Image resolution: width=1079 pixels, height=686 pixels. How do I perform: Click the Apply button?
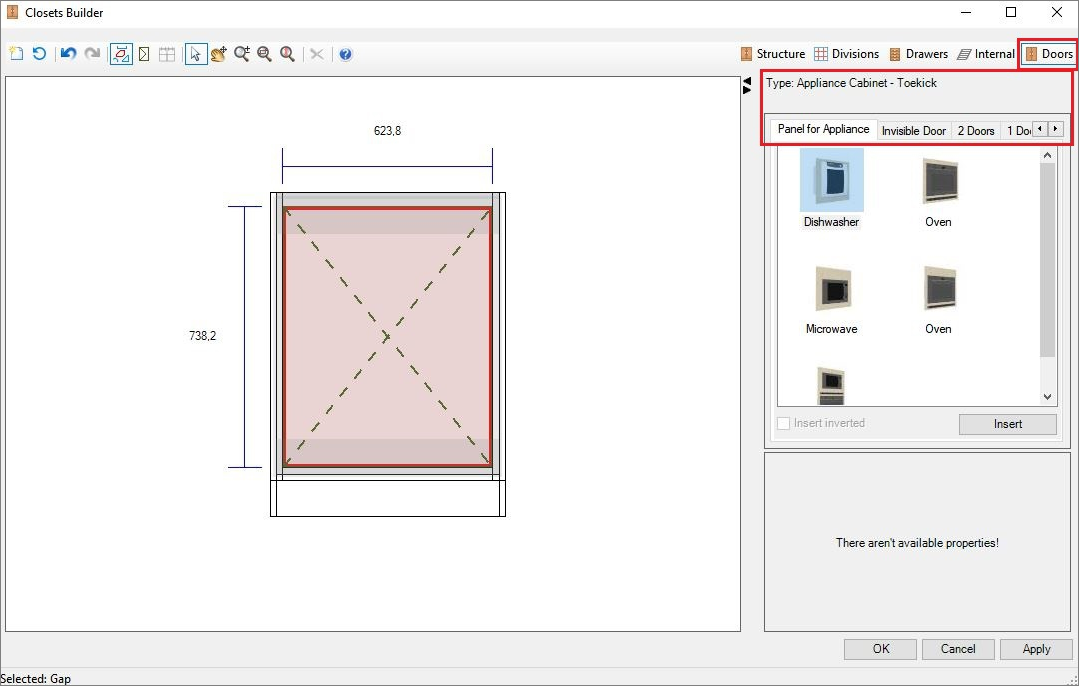[1036, 649]
